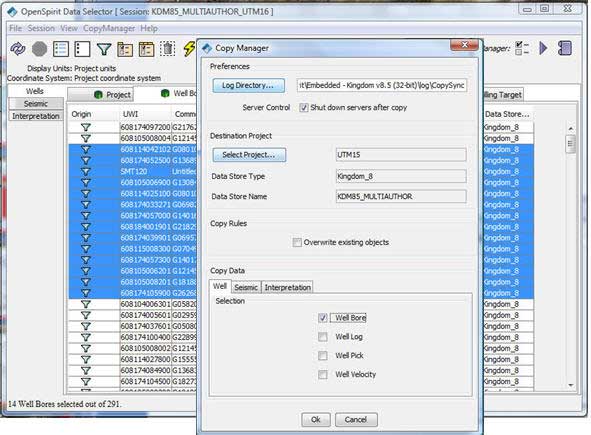Click the Data Store Type field Kingdom_8

[x=401, y=176]
